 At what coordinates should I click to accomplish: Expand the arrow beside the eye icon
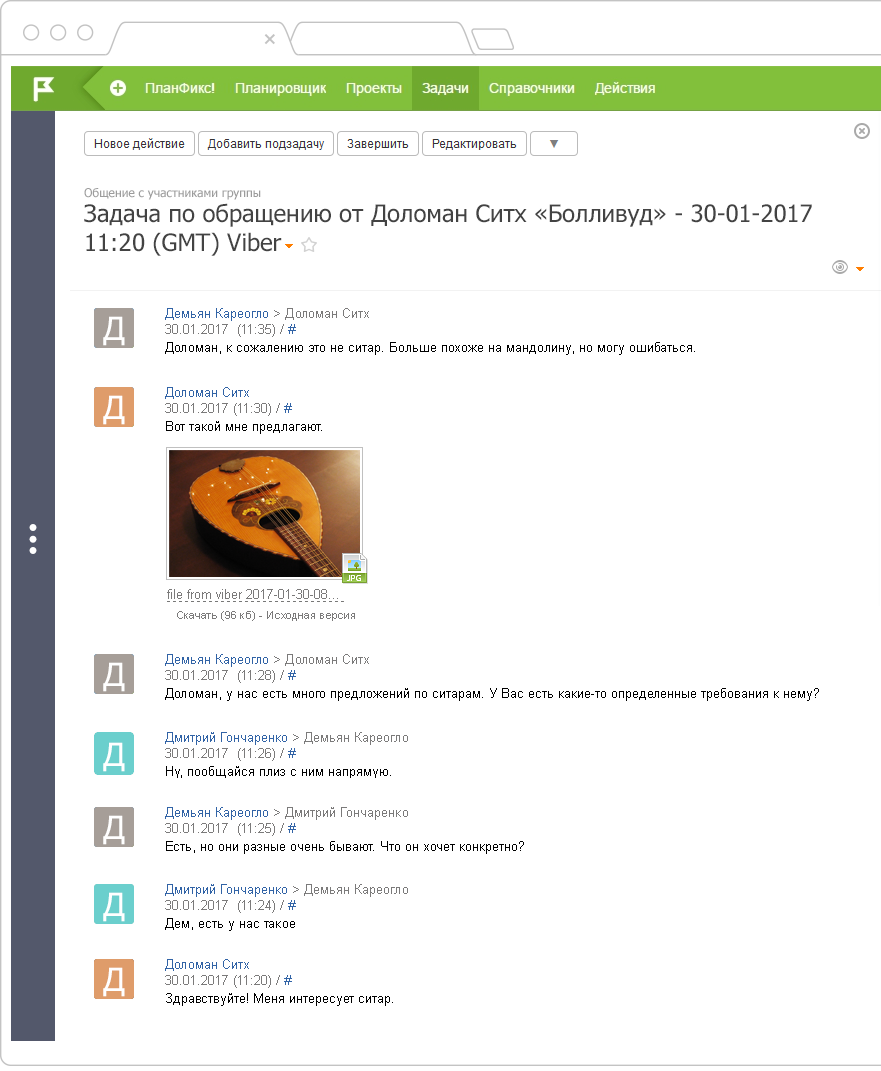[860, 268]
